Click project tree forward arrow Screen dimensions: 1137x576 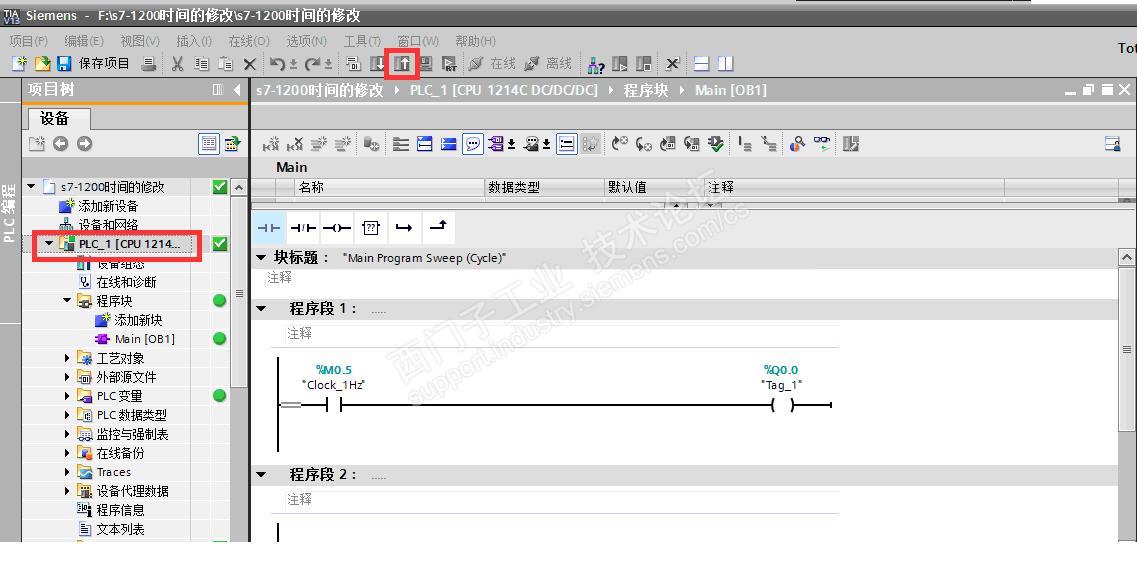[x=85, y=144]
